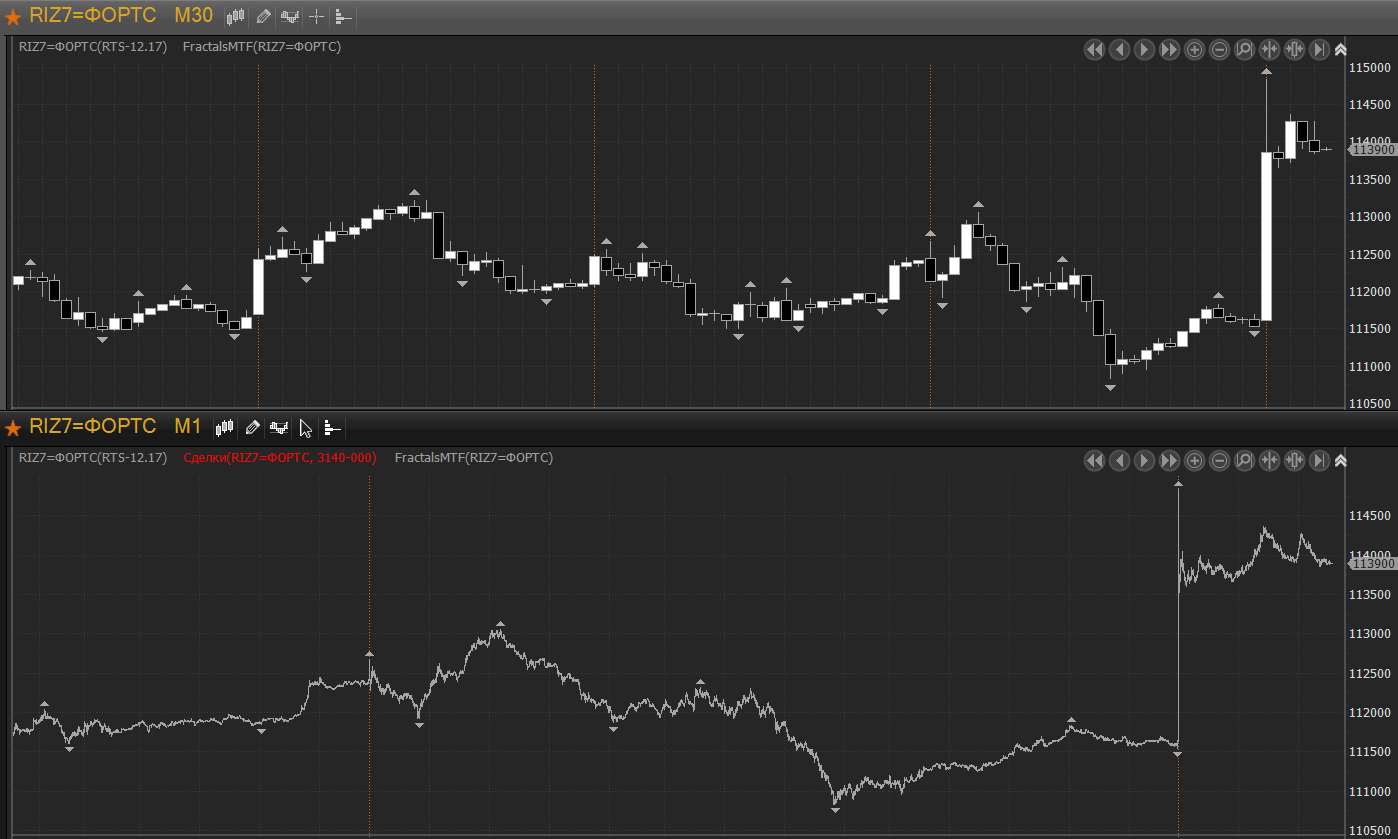The width and height of the screenshot is (1398, 839).
Task: Click FractalsMTF indicator label in M30 chart
Action: tap(262, 47)
